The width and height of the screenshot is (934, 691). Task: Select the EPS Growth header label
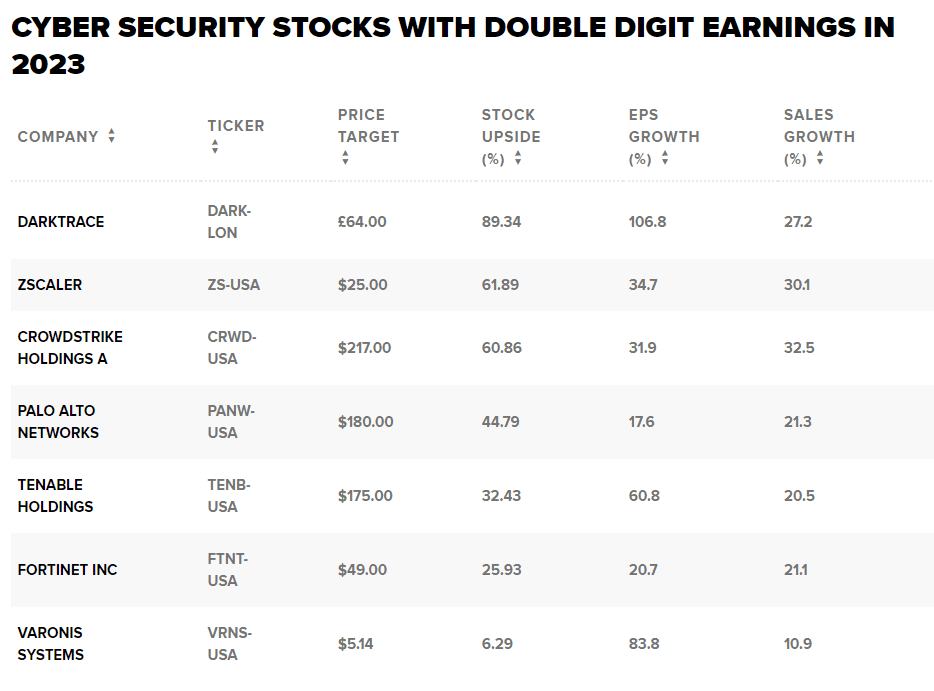[664, 125]
